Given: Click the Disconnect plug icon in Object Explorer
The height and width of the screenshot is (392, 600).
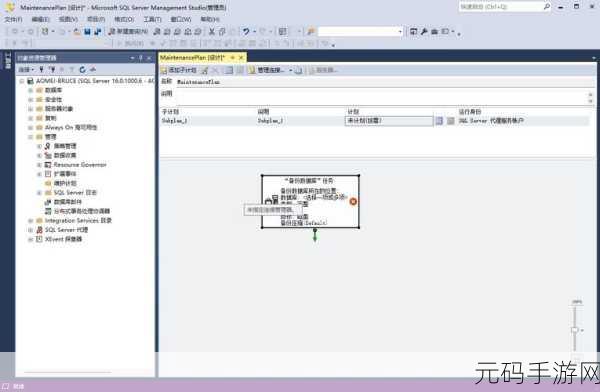Looking at the screenshot, I should [x=52, y=70].
